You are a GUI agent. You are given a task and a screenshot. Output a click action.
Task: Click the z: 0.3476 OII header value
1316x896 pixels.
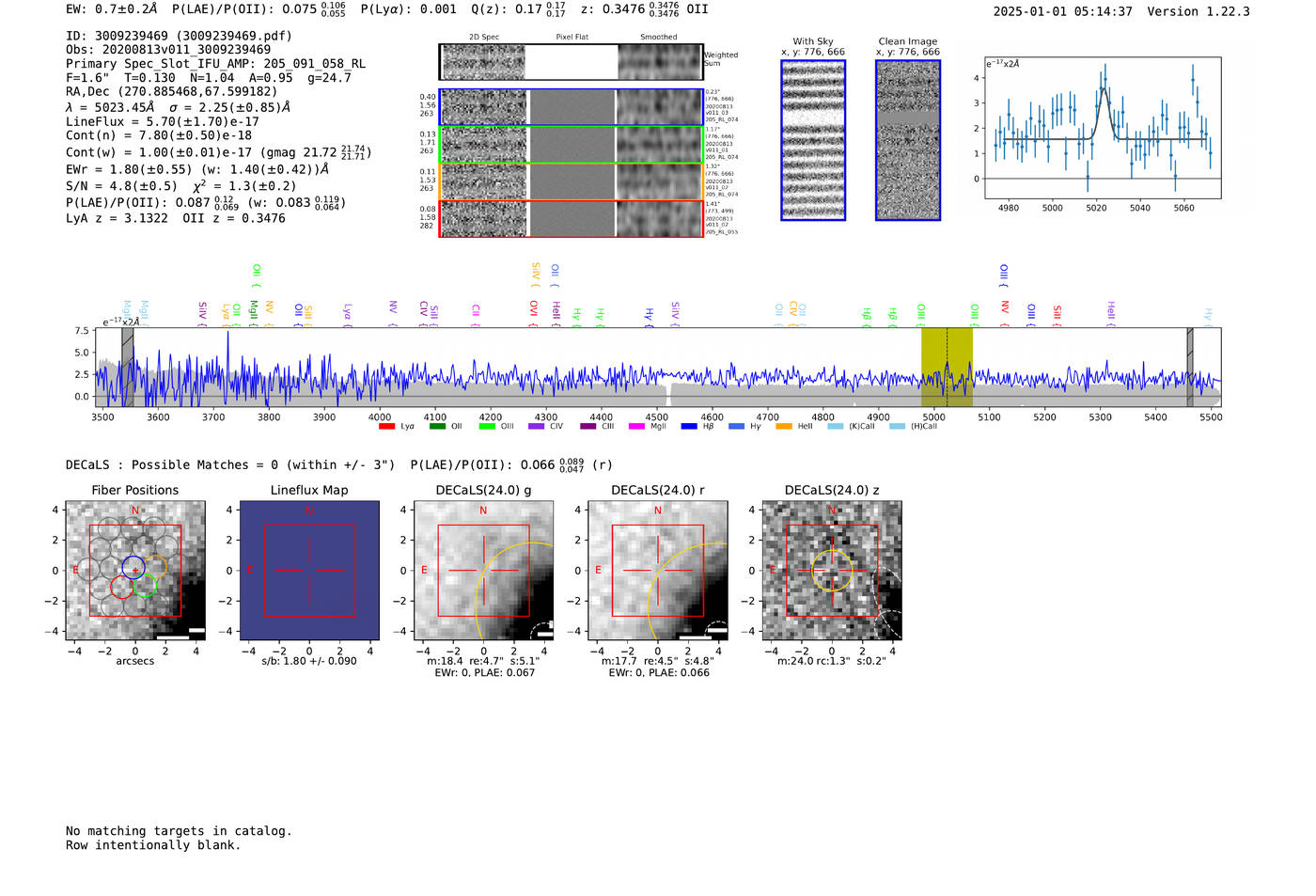(x=644, y=9)
